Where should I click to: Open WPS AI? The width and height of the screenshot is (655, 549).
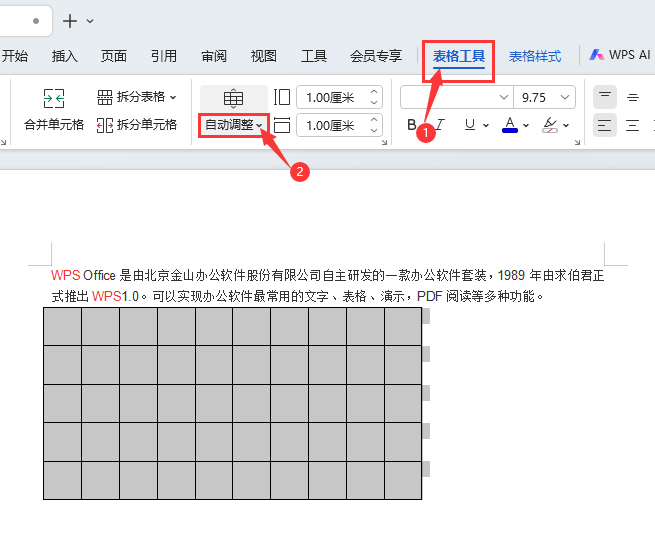point(619,55)
